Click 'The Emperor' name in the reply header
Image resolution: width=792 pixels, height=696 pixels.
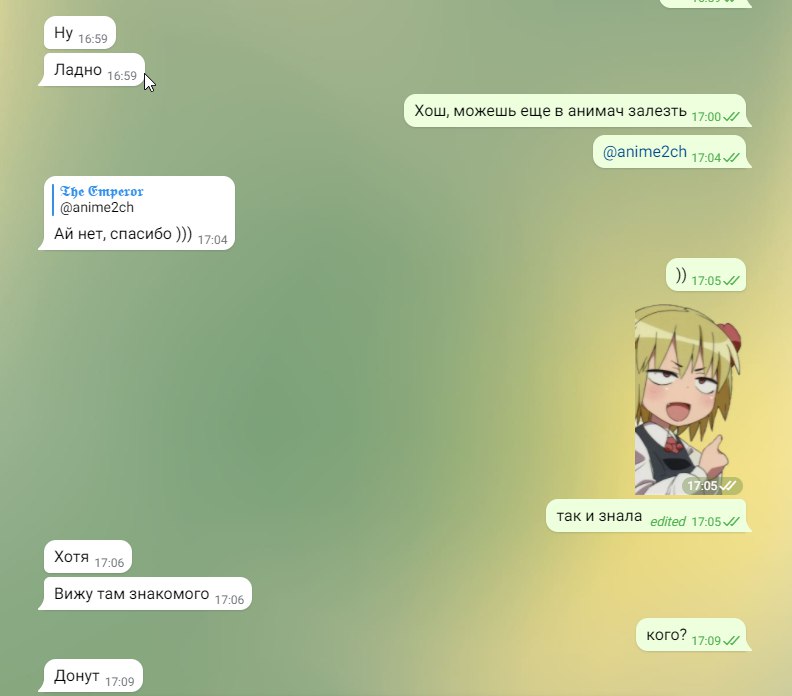102,191
